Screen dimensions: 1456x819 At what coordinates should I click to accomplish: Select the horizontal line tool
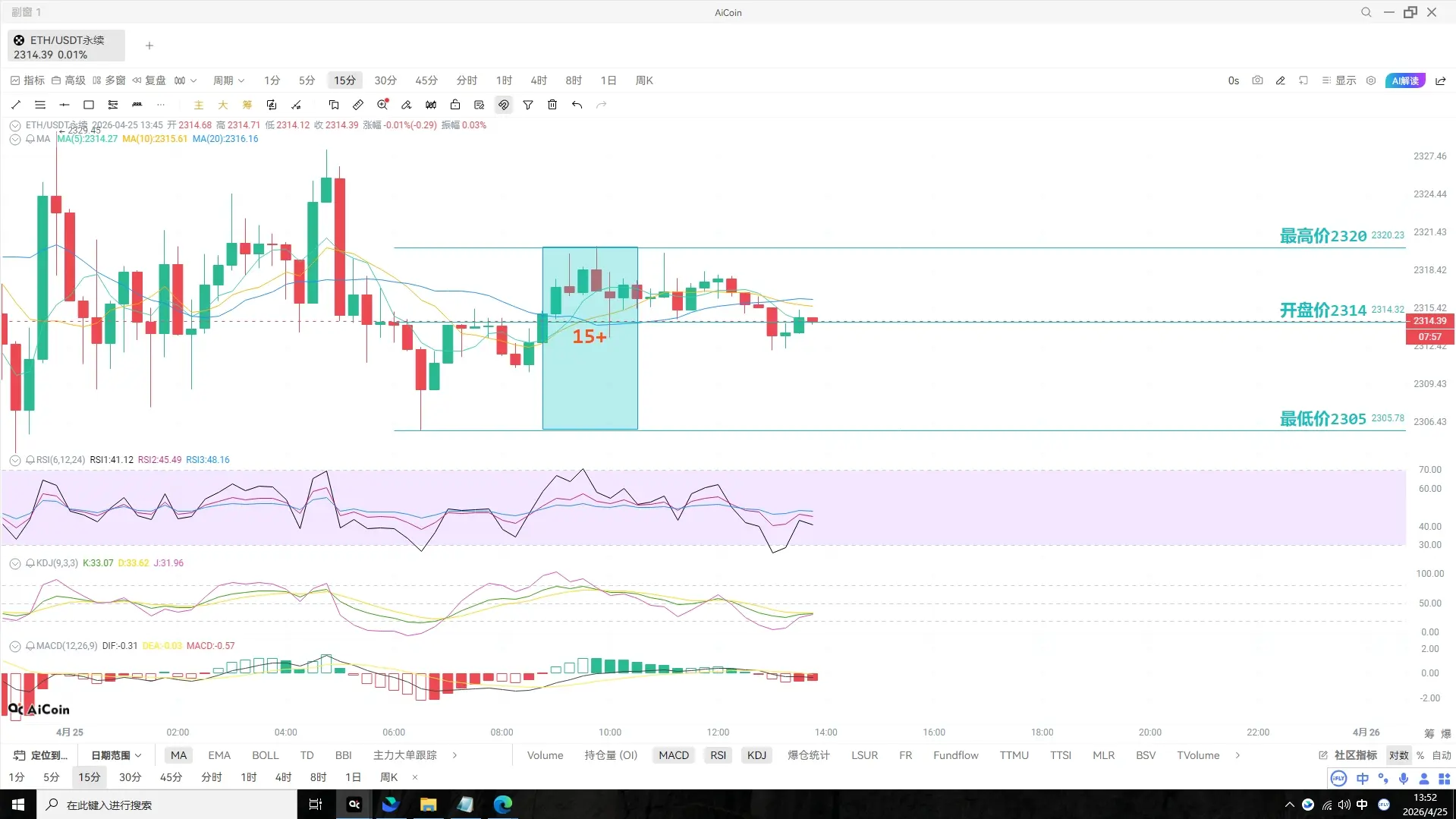point(64,105)
